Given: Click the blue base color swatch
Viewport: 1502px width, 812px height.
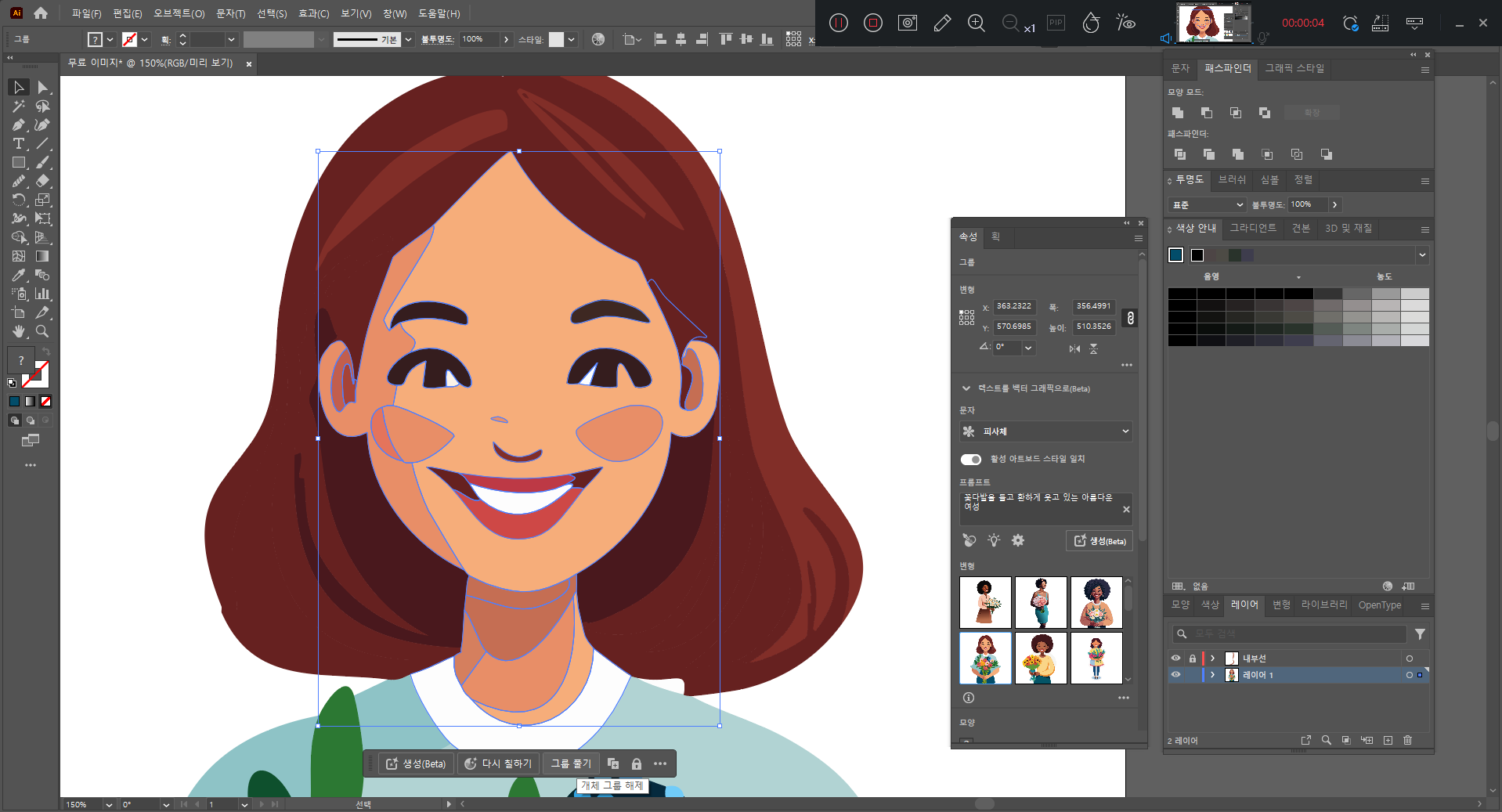Looking at the screenshot, I should click(1175, 255).
